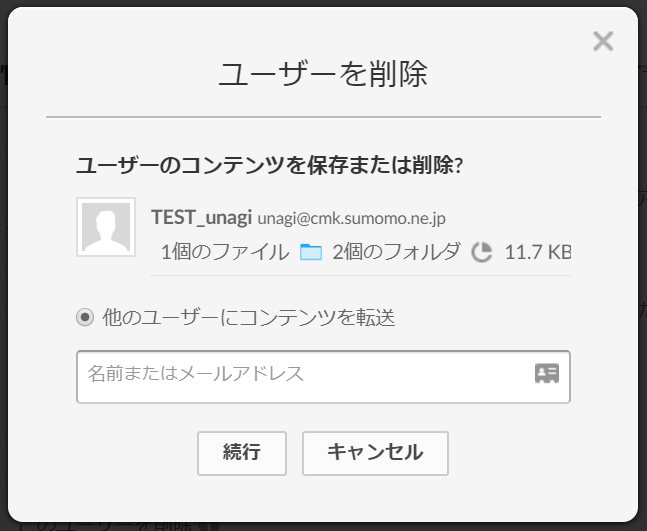Viewport: 647px width, 531px height.
Task: Click the 11.7 KB storage size text
Action: tap(538, 252)
